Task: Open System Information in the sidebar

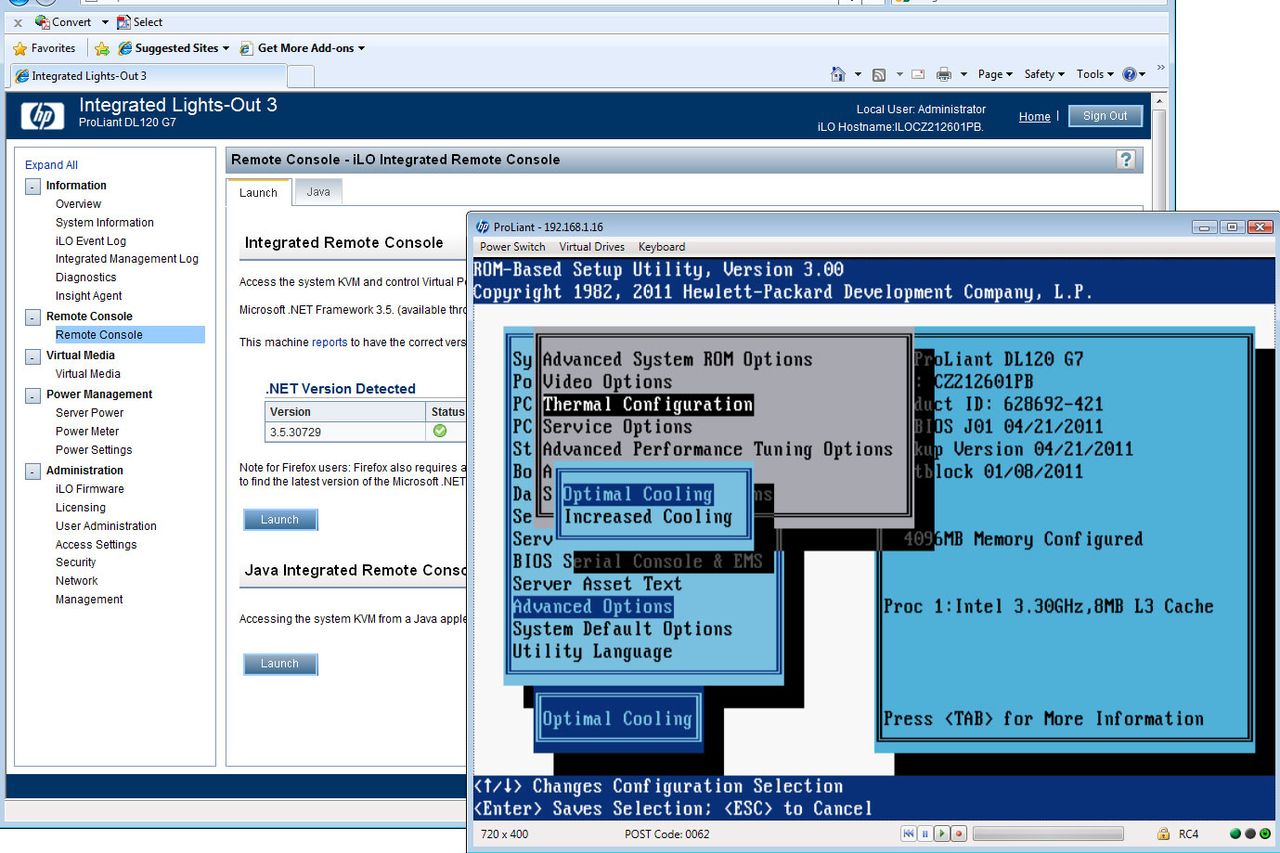Action: [105, 223]
